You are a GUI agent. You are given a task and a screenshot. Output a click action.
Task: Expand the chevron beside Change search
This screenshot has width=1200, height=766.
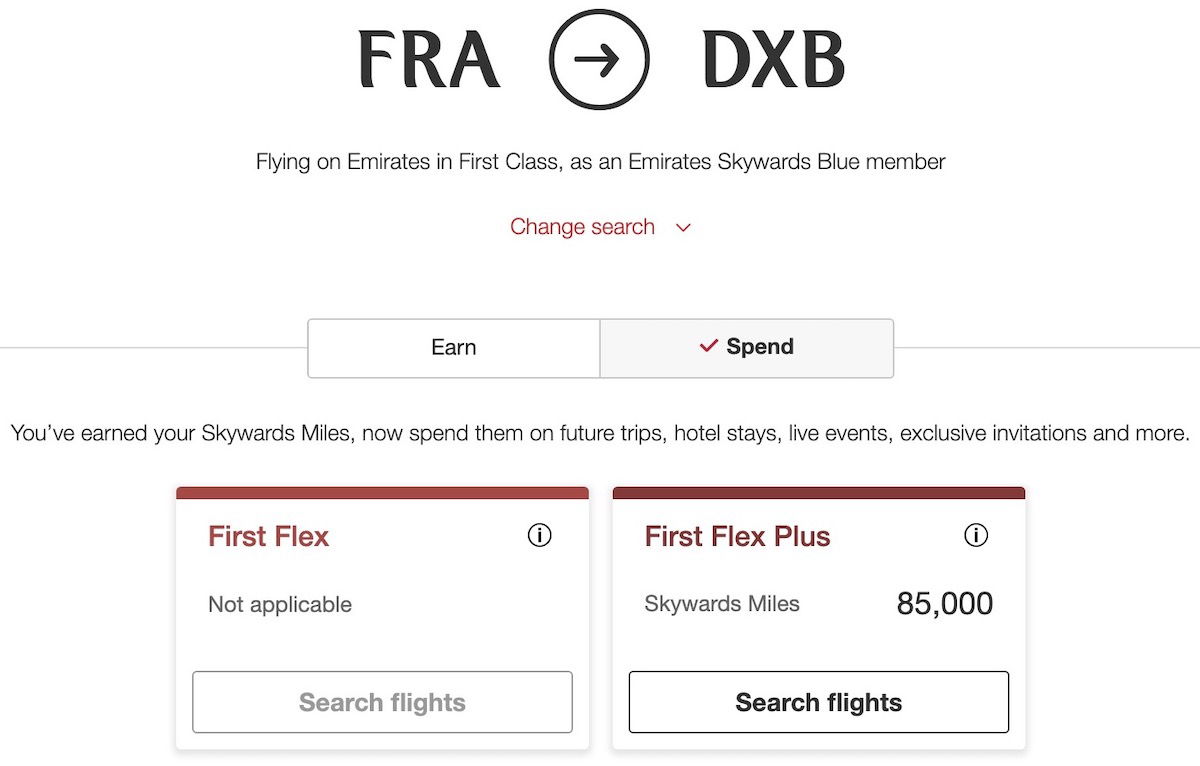pyautogui.click(x=683, y=228)
